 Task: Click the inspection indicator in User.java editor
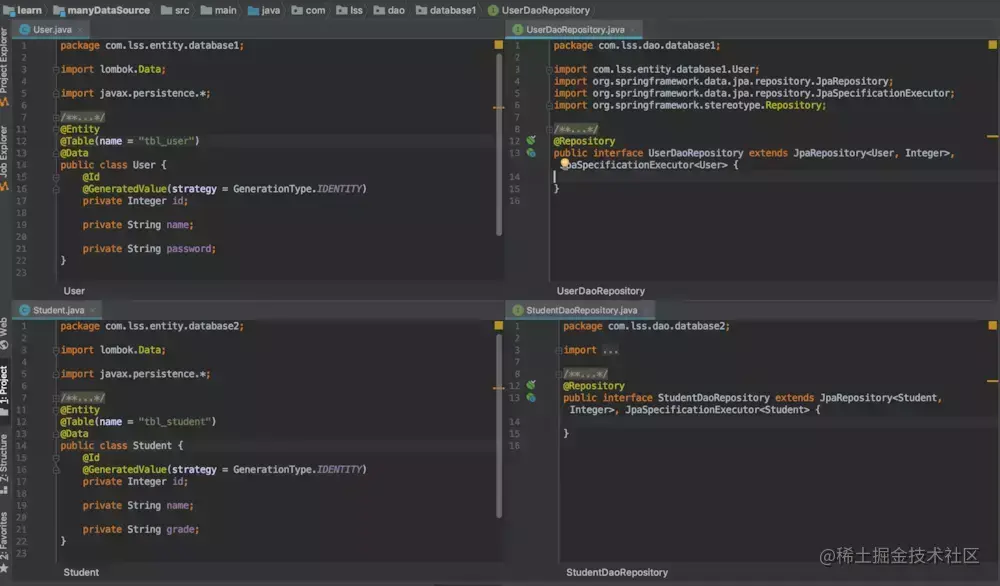point(499,45)
